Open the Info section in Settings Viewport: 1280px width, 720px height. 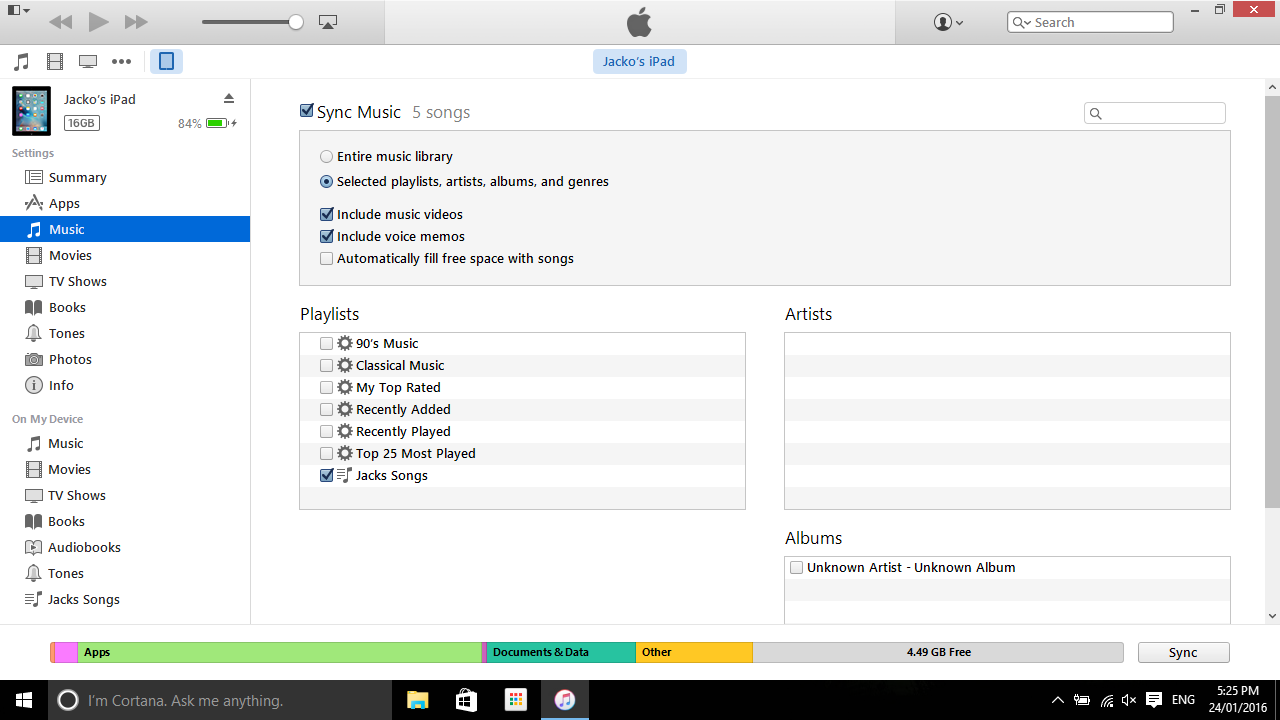tap(61, 385)
